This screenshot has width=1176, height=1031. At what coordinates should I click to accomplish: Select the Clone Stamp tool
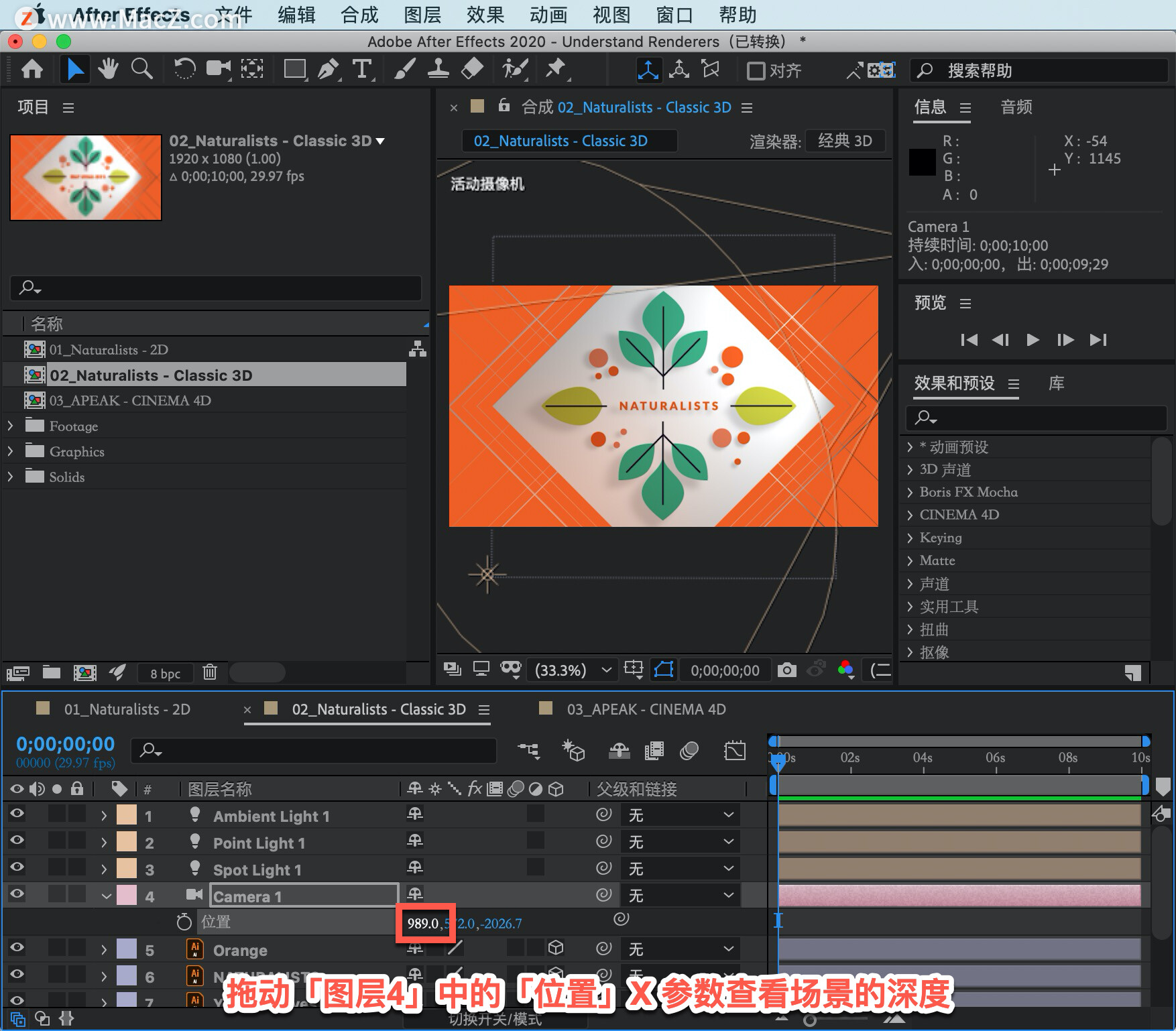pyautogui.click(x=438, y=69)
